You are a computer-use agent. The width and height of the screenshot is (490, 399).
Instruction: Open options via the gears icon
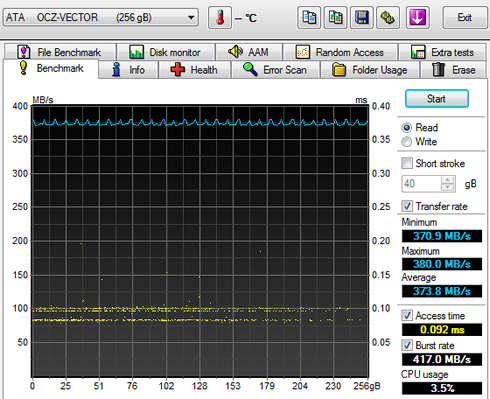tap(388, 18)
